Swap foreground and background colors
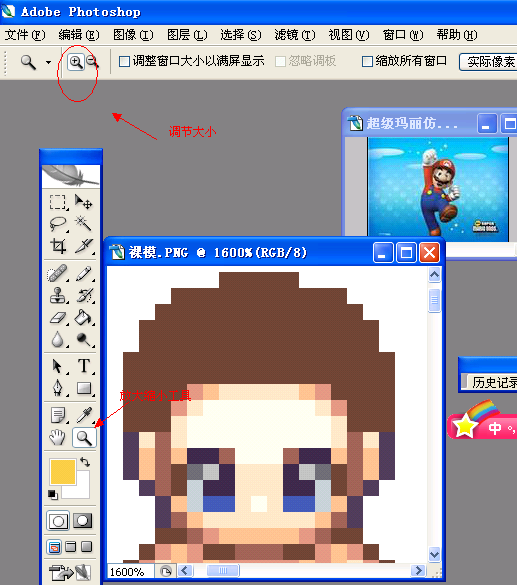The height and width of the screenshot is (585, 517). click(x=85, y=462)
